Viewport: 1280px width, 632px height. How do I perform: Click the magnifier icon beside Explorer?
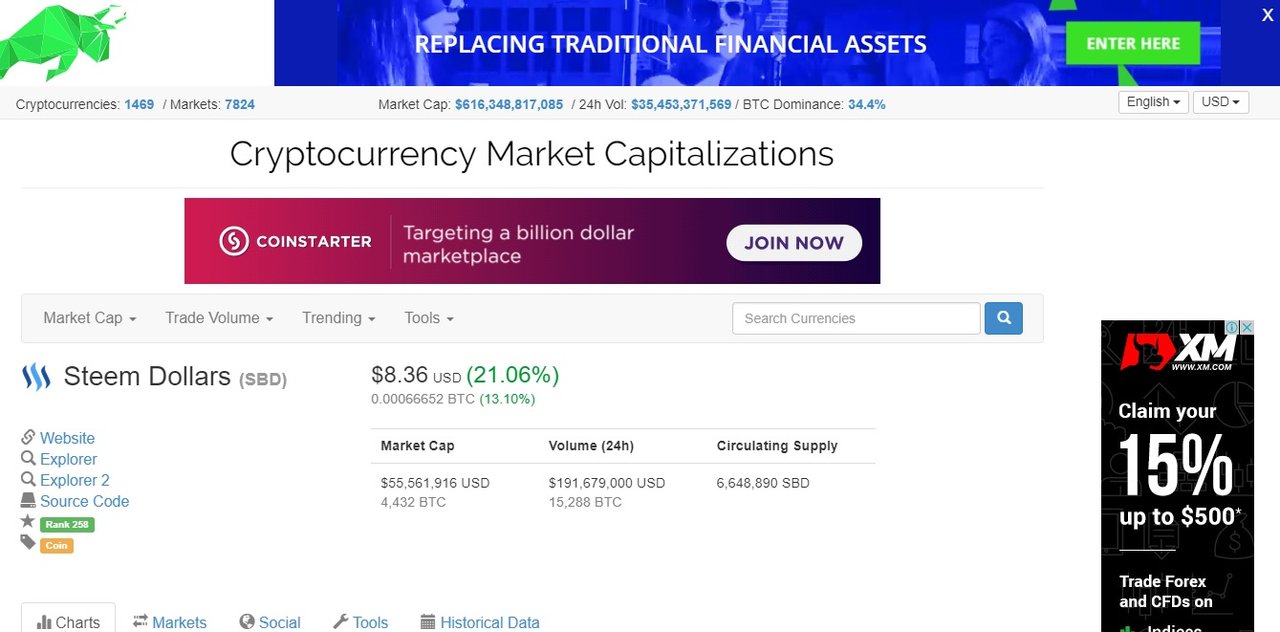point(28,458)
